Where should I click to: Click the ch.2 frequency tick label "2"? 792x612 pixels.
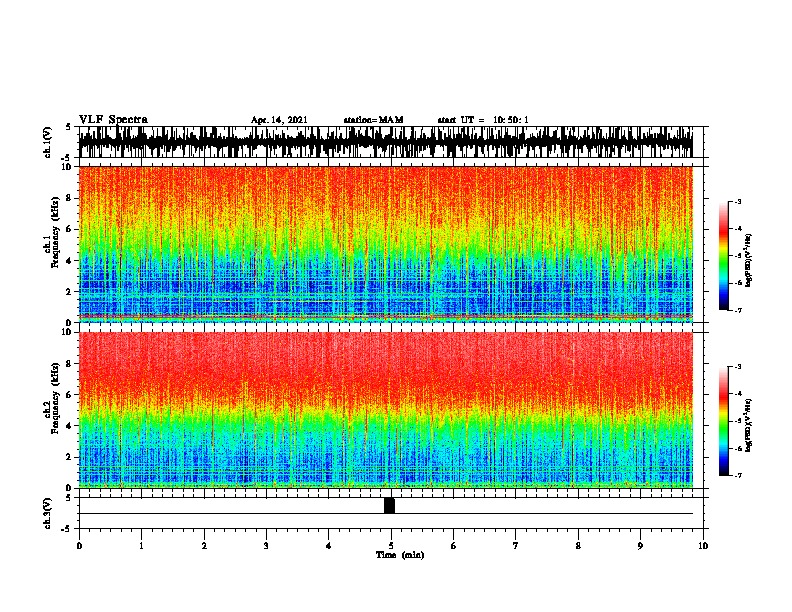pos(69,457)
